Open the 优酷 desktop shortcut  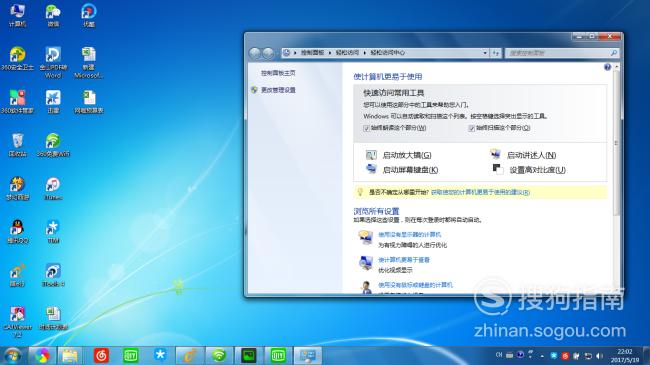[x=89, y=15]
